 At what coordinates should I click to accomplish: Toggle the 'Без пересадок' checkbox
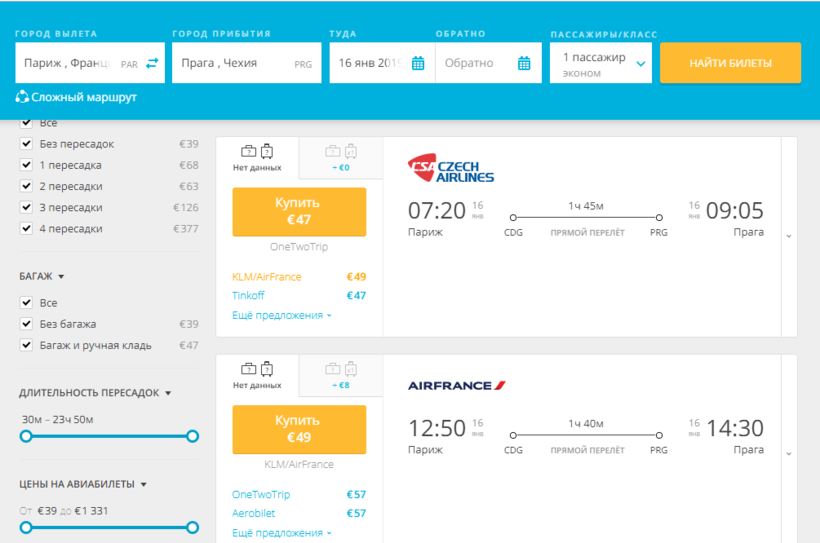27,144
